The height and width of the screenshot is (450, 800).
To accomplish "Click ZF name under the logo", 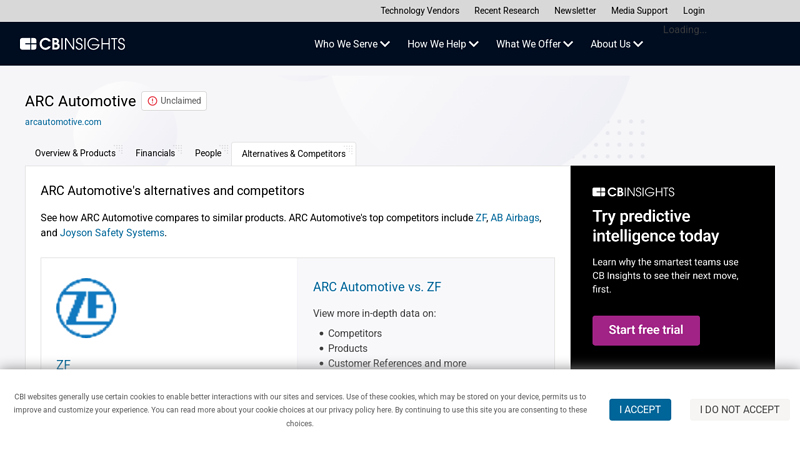I will (x=63, y=364).
